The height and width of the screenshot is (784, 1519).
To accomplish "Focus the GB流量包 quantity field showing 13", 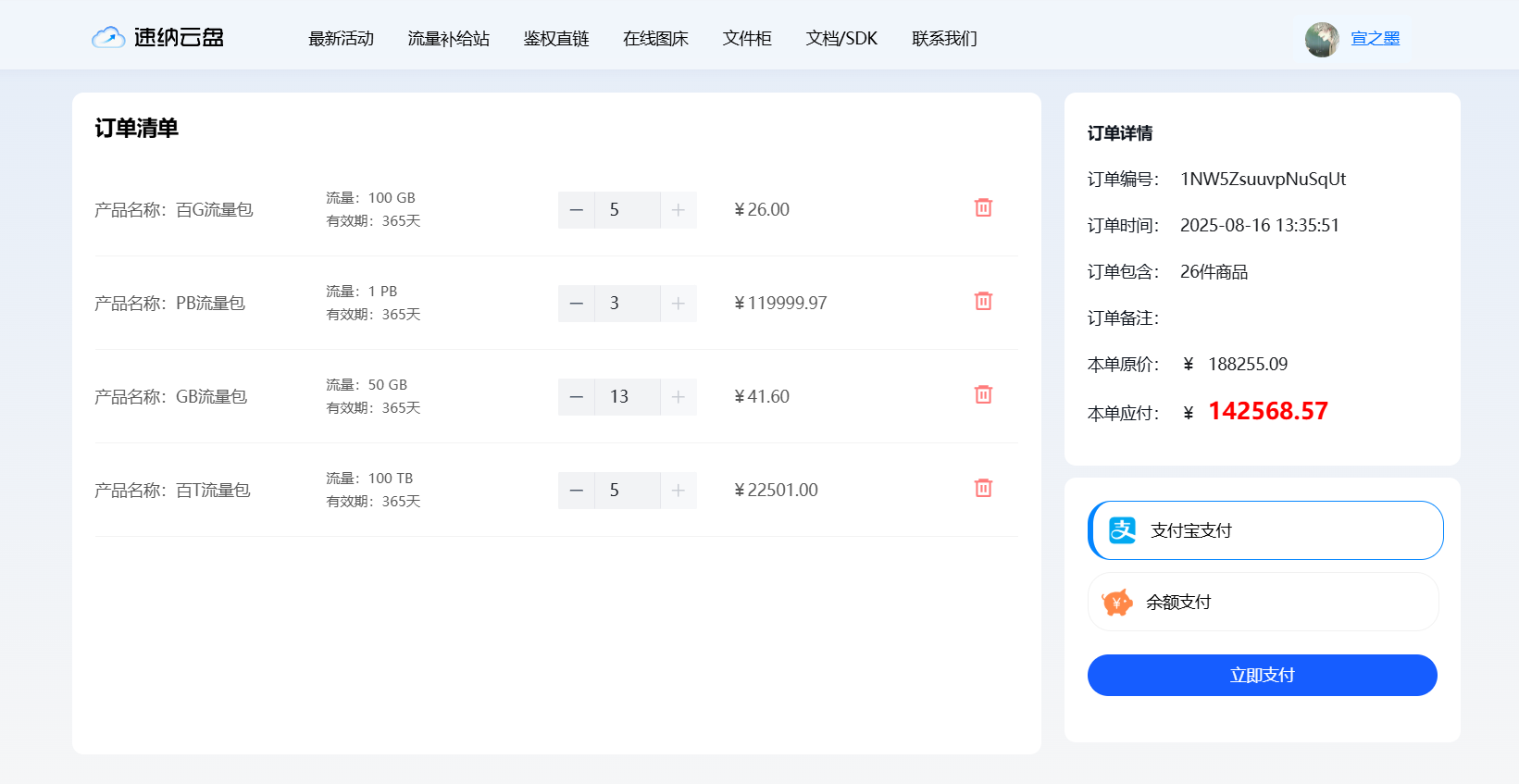I will [628, 397].
